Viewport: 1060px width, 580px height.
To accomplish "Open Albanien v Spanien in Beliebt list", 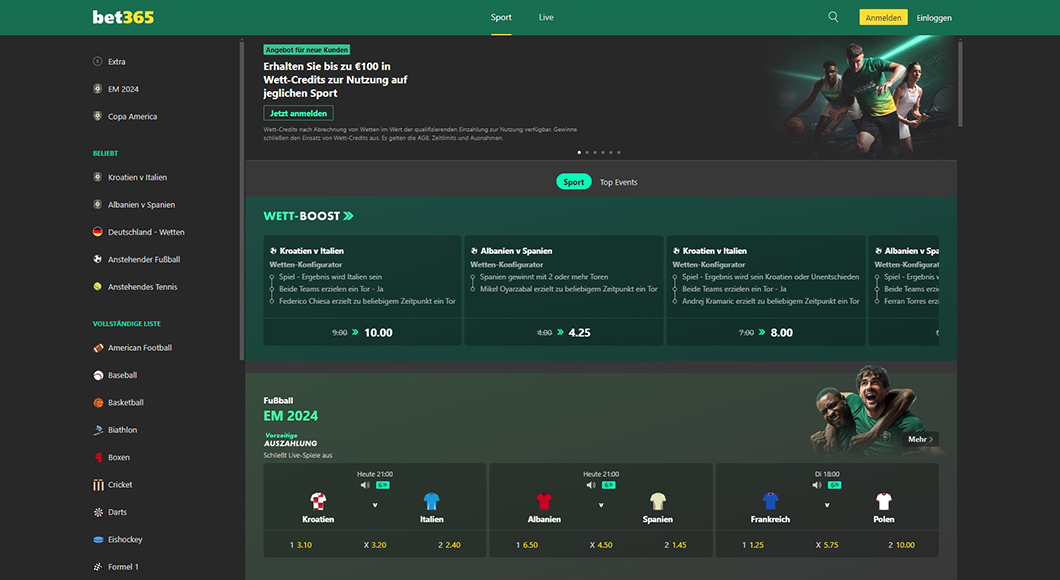I will (141, 204).
